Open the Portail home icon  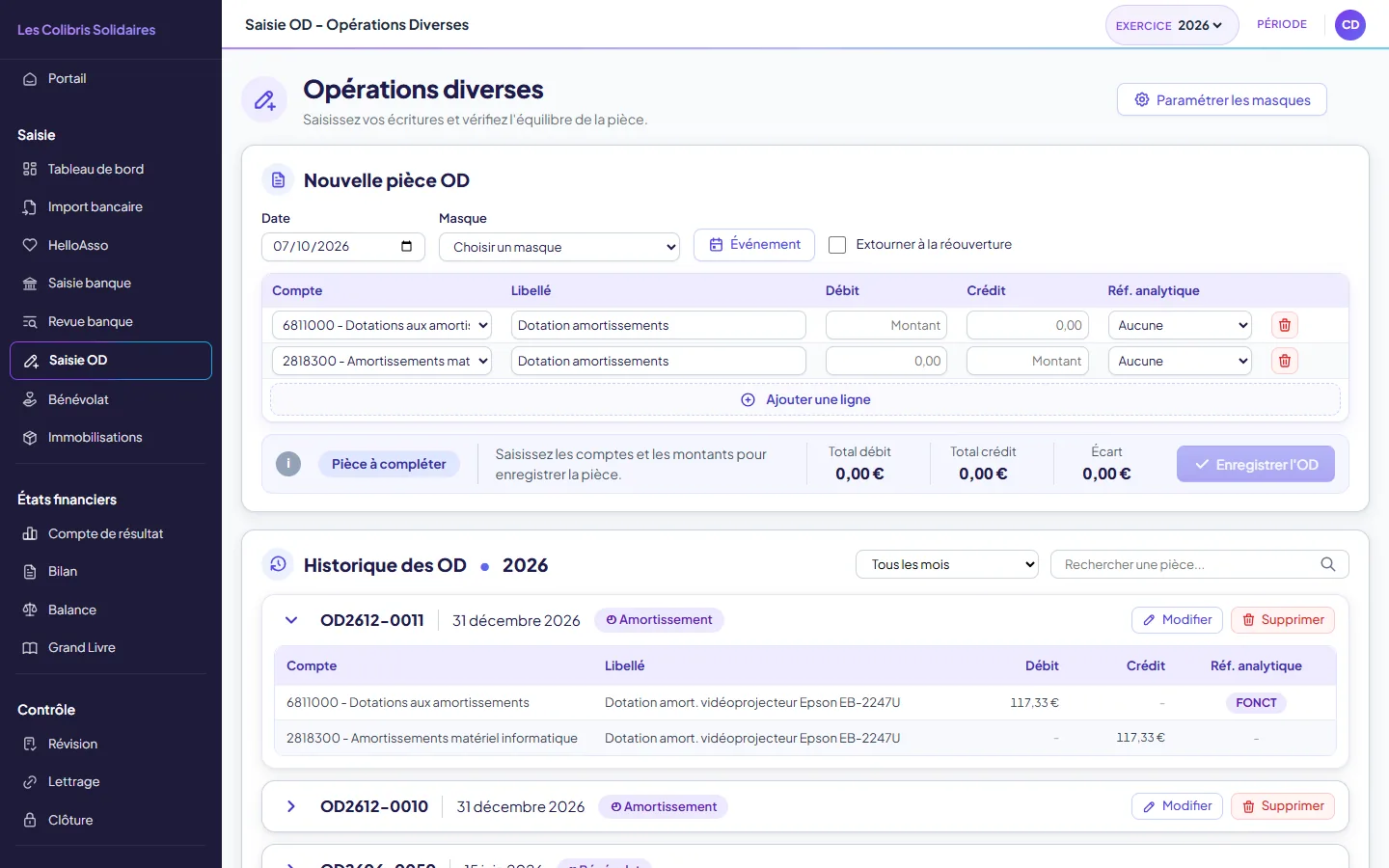pos(30,79)
